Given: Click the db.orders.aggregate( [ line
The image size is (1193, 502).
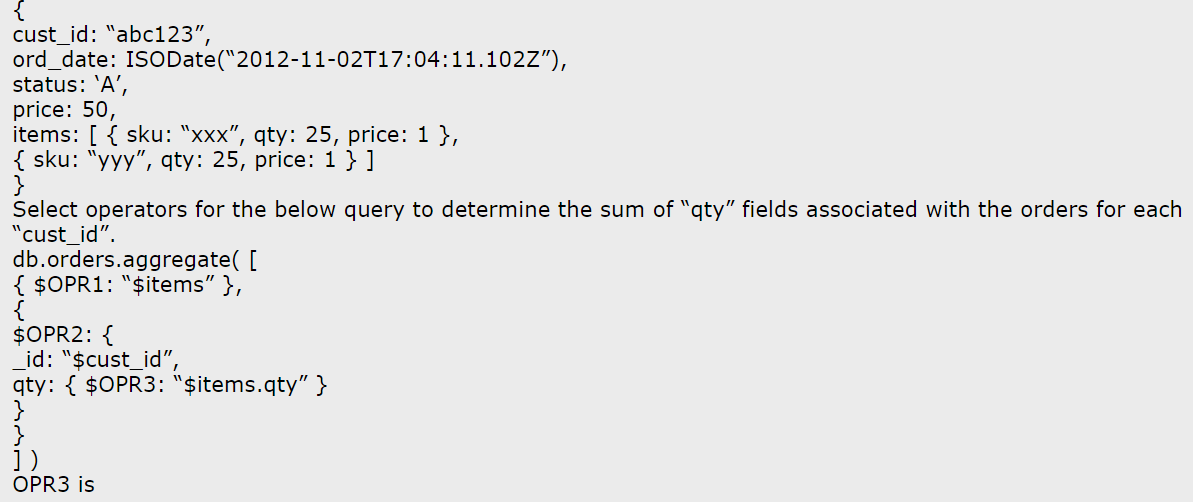Looking at the screenshot, I should pos(136,259).
